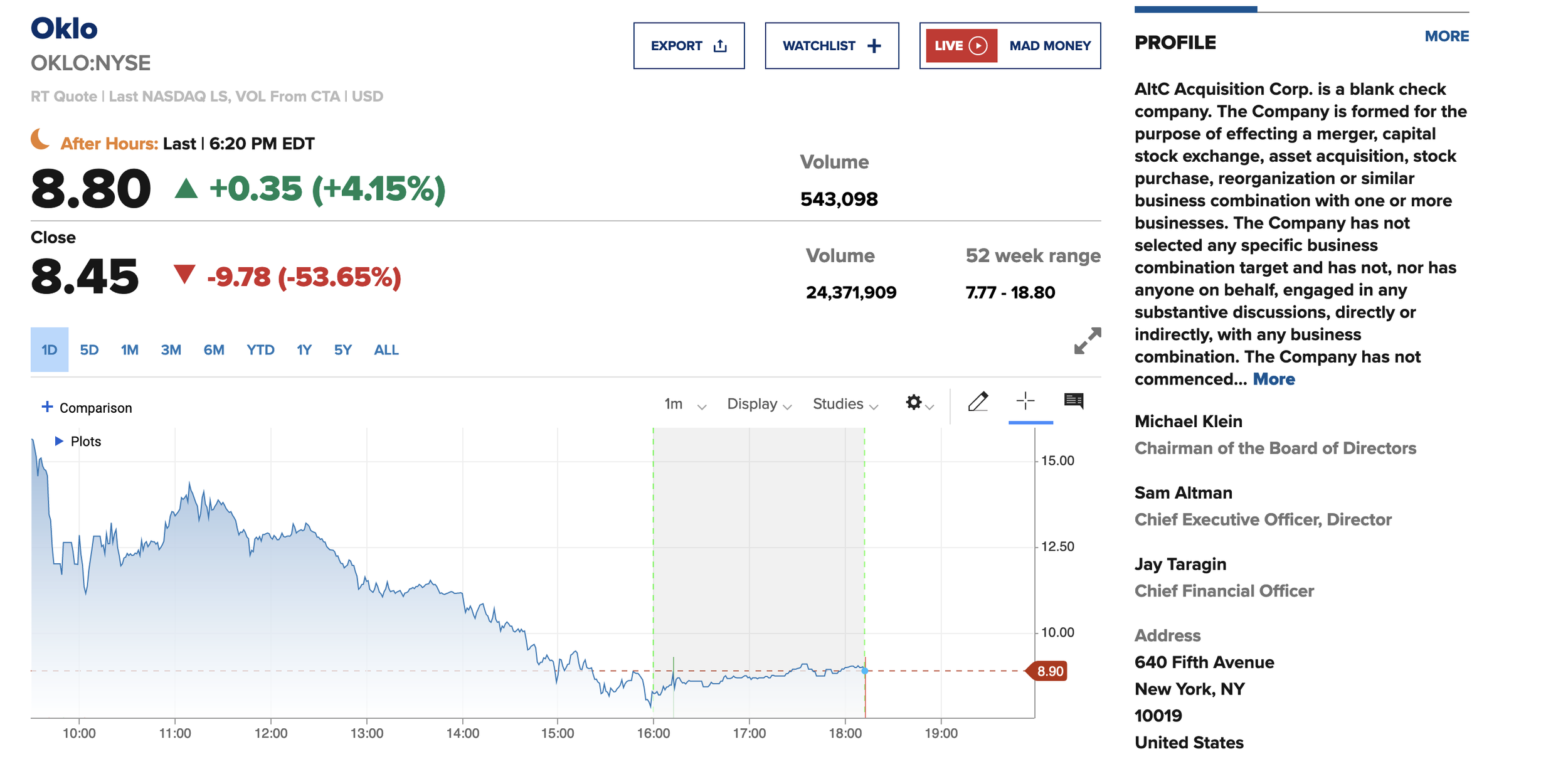Play the Live stream icon
Screen dimensions: 1568x764
(978, 46)
